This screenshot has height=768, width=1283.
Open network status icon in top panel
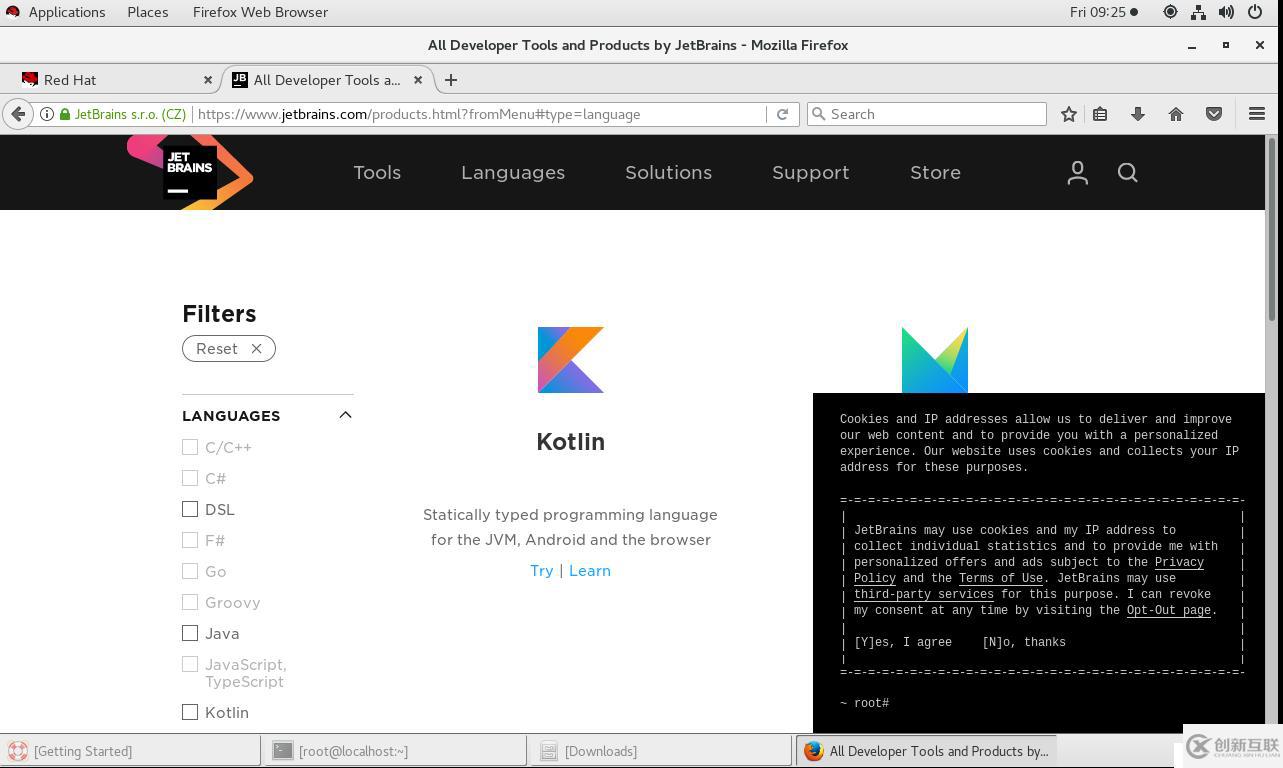click(x=1198, y=12)
